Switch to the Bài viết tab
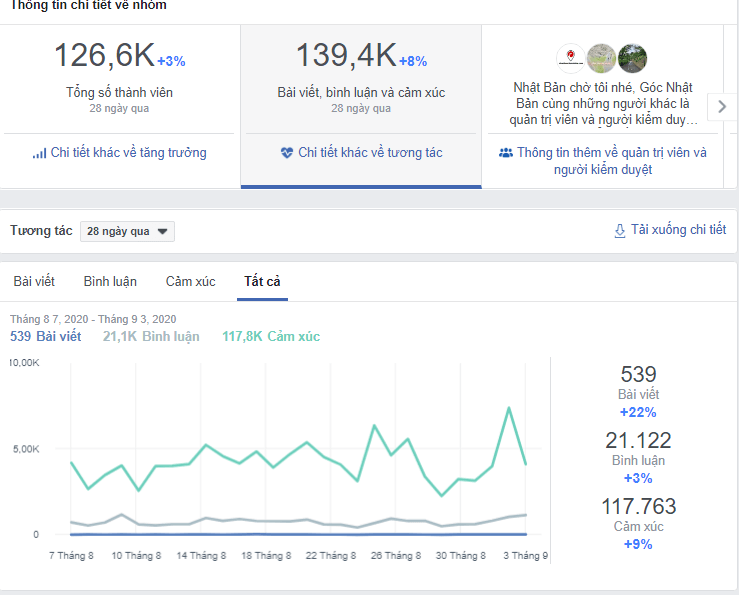The image size is (739, 595). pyautogui.click(x=34, y=282)
